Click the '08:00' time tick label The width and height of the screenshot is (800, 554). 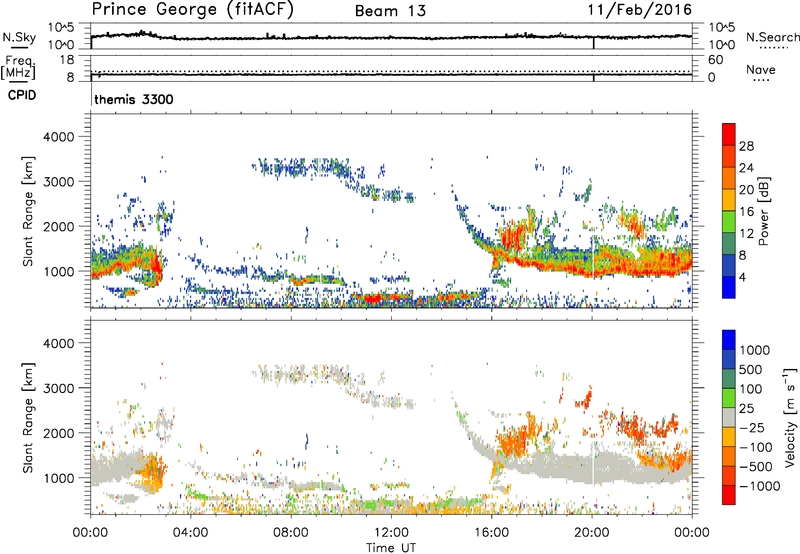tap(290, 533)
